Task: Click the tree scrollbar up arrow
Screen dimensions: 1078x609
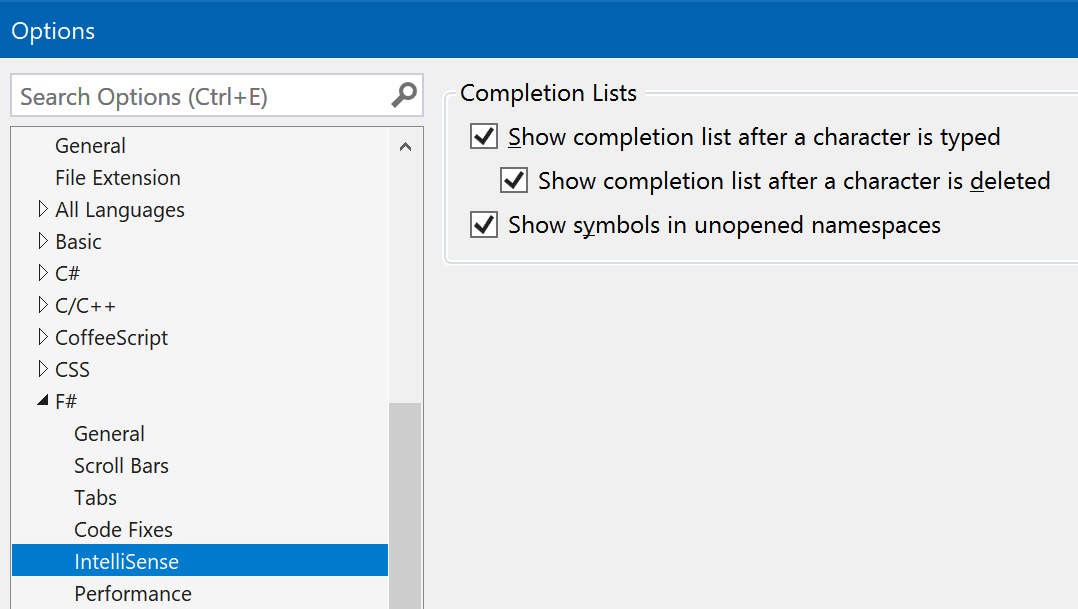Action: 406,146
